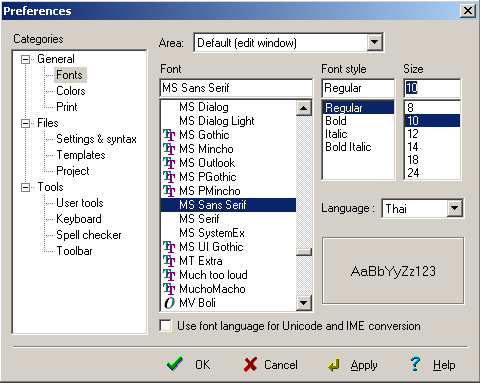
Task: Select MS Sans Serif in font list
Action: [228, 205]
